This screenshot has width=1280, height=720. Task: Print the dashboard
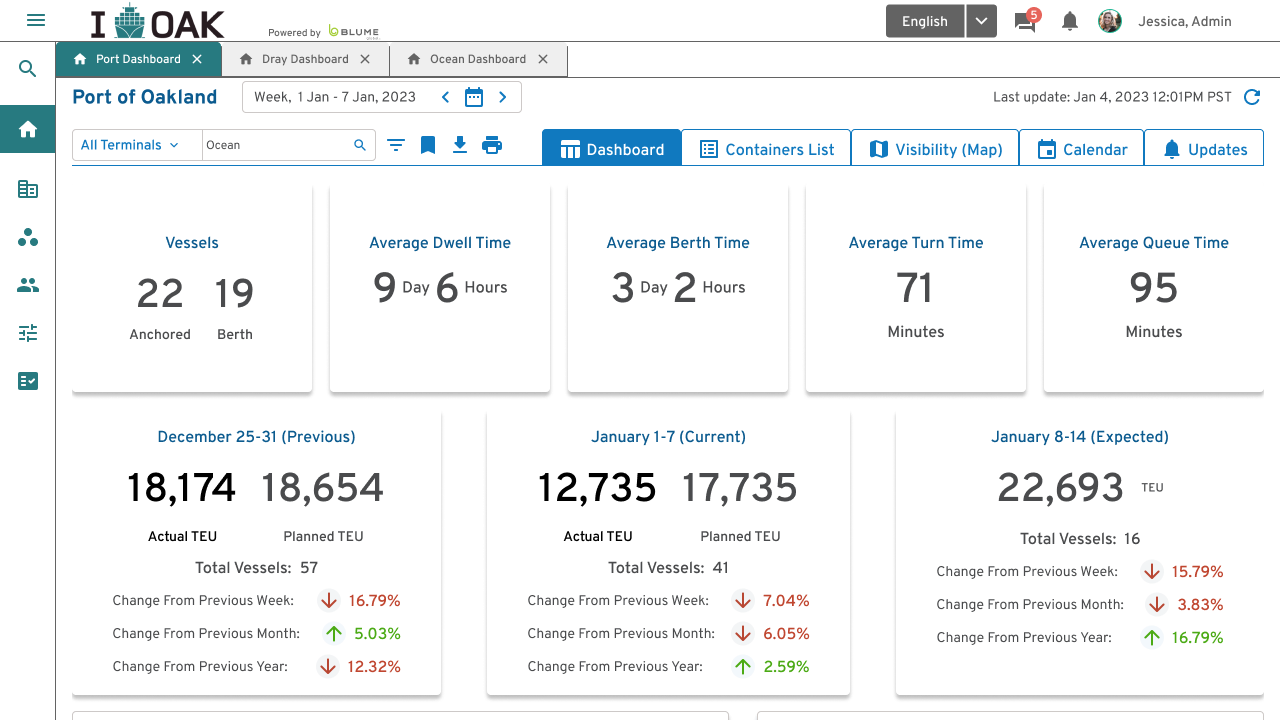[x=492, y=145]
